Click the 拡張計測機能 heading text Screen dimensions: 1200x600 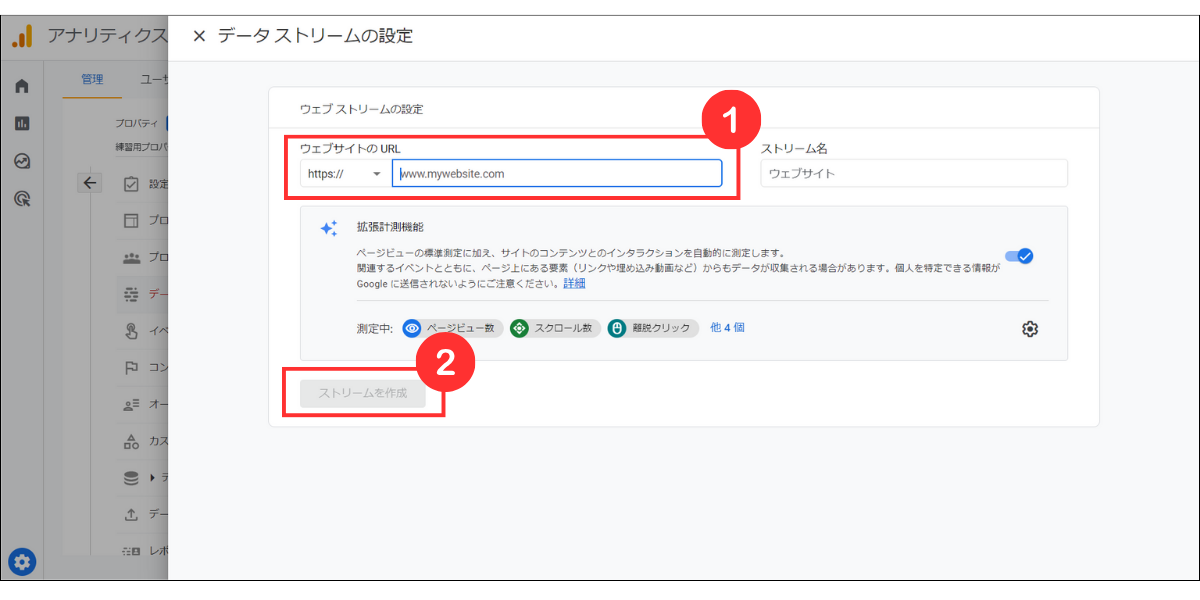[x=390, y=227]
